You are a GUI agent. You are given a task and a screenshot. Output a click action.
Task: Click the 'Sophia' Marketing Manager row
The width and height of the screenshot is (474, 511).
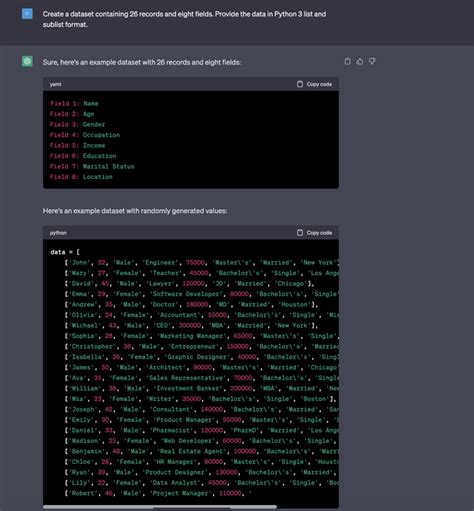(202, 336)
